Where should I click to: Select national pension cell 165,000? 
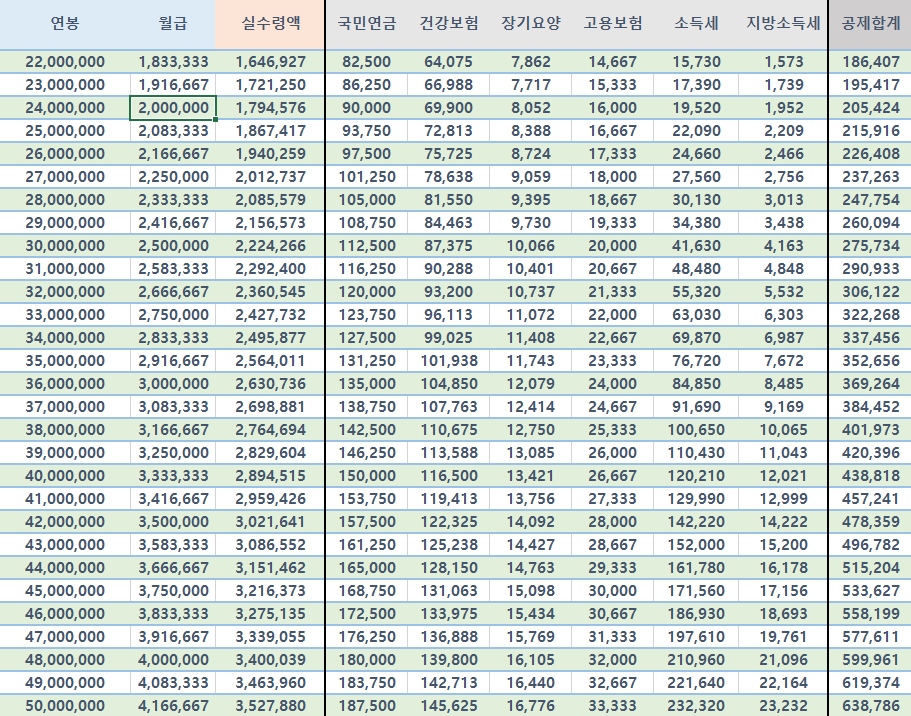(x=367, y=568)
